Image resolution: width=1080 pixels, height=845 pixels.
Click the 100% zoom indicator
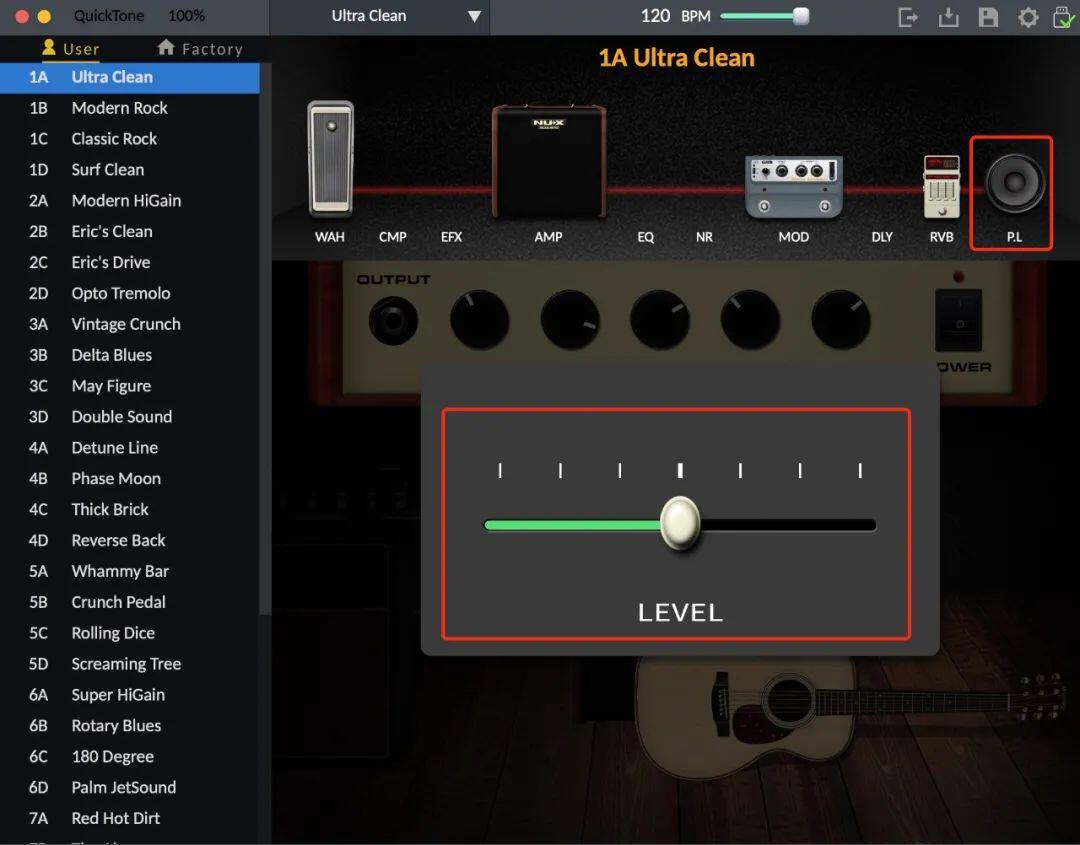187,15
